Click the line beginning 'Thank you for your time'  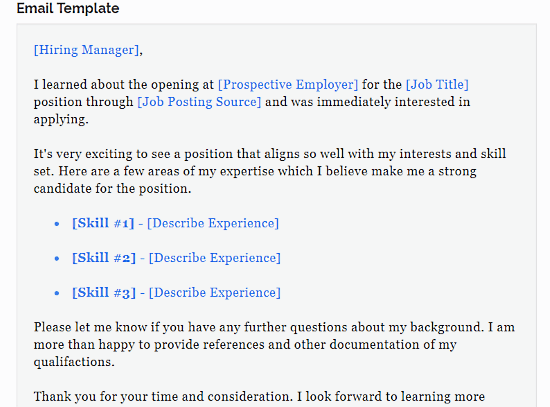(259, 396)
